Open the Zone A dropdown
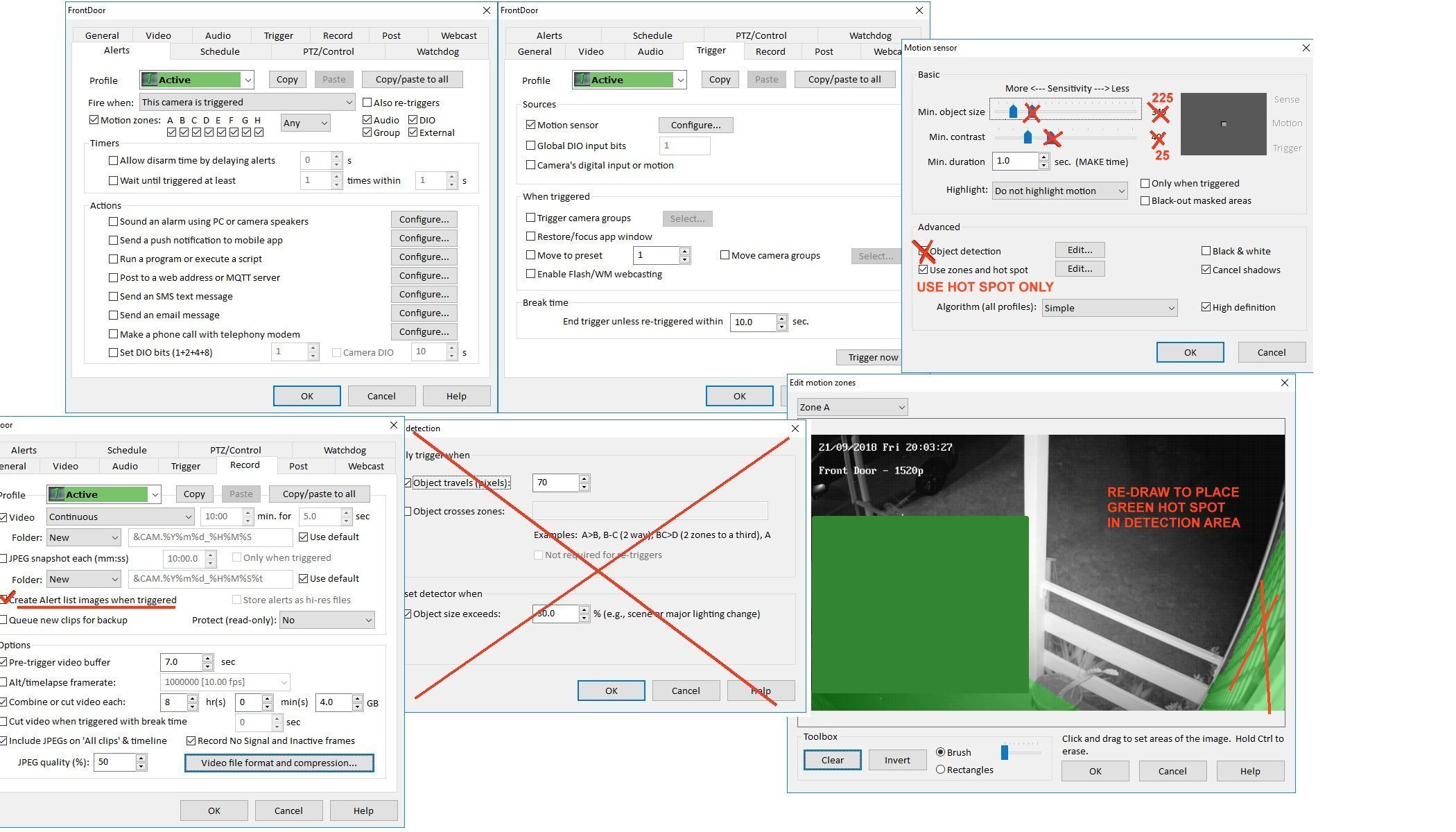Viewport: 1456px width, 832px height. tap(851, 407)
